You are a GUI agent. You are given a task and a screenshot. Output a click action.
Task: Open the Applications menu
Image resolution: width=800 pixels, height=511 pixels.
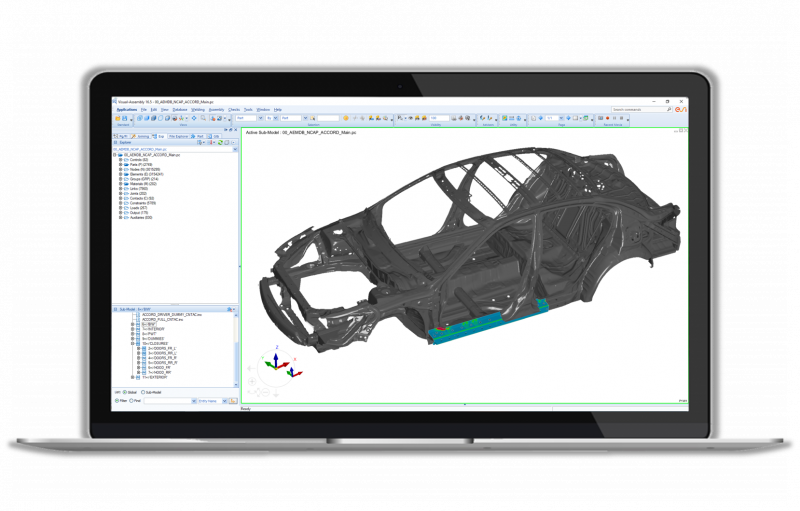point(127,110)
